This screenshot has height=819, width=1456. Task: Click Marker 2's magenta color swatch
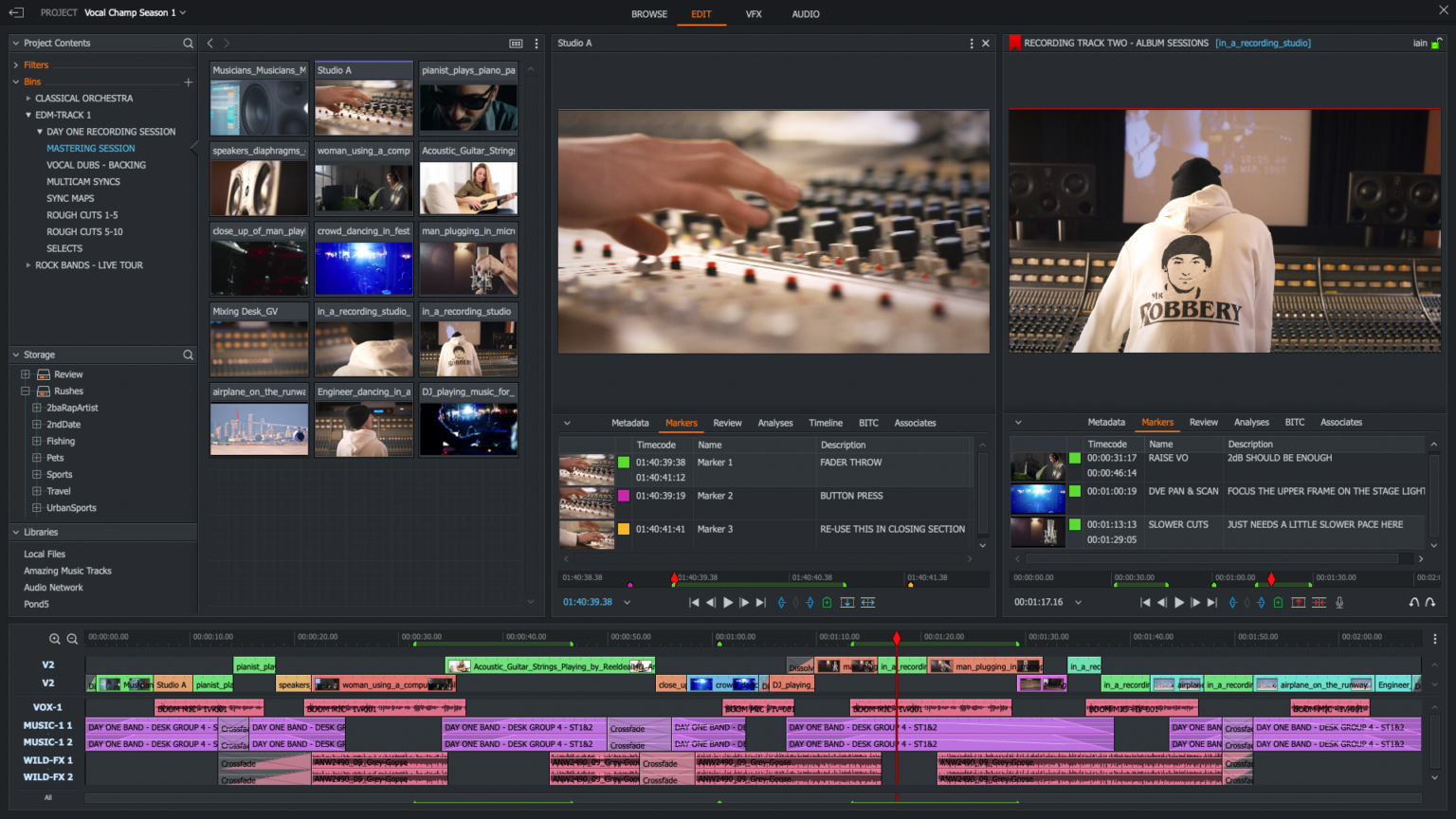623,496
